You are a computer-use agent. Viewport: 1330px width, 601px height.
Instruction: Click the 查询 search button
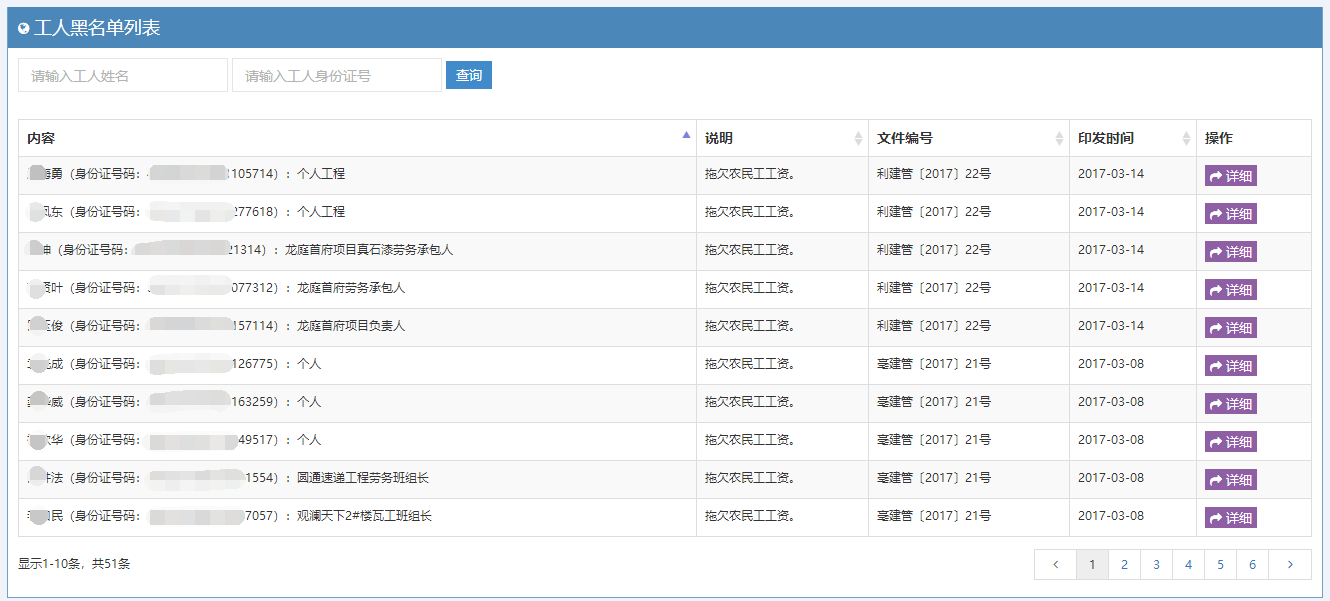tap(468, 75)
